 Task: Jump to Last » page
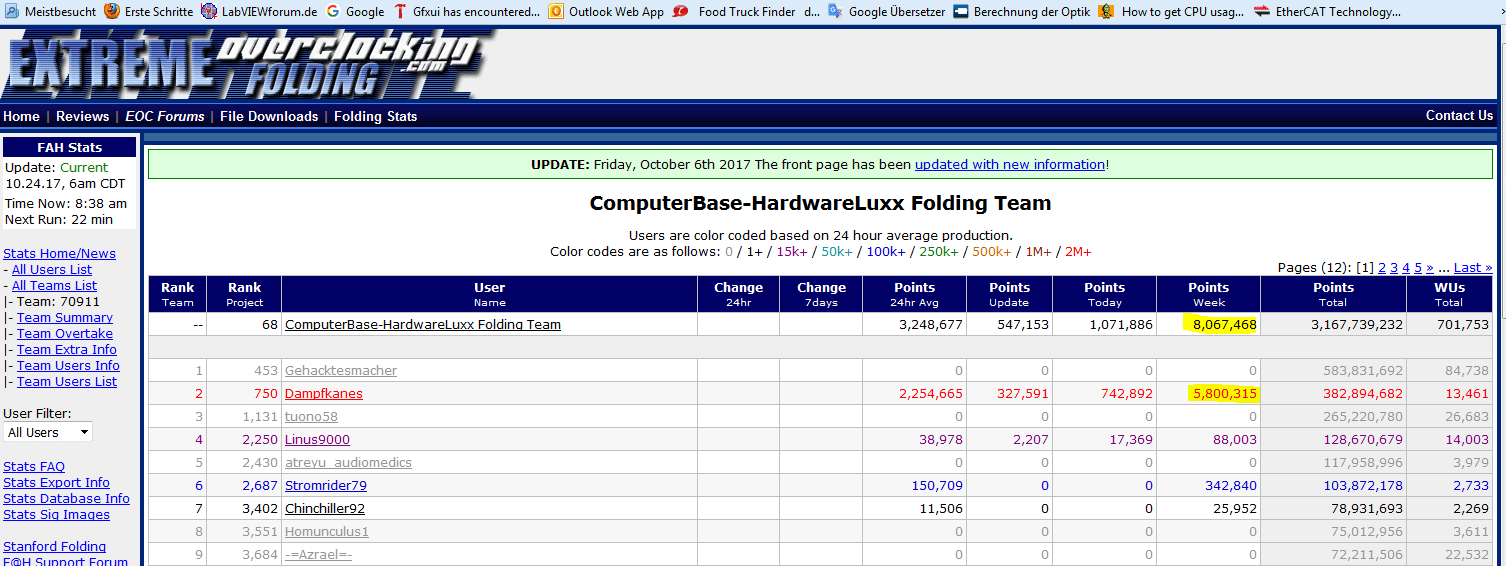pyautogui.click(x=1473, y=267)
